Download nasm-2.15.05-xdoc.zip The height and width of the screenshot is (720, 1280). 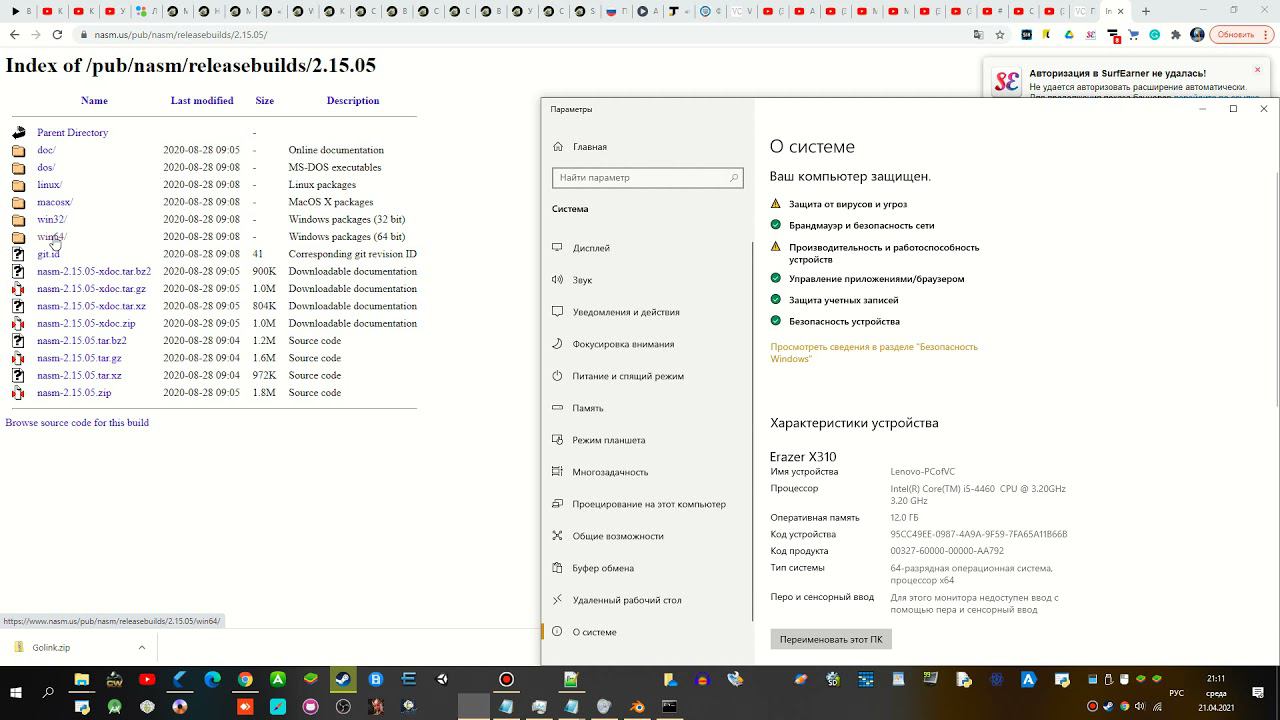[86, 324]
